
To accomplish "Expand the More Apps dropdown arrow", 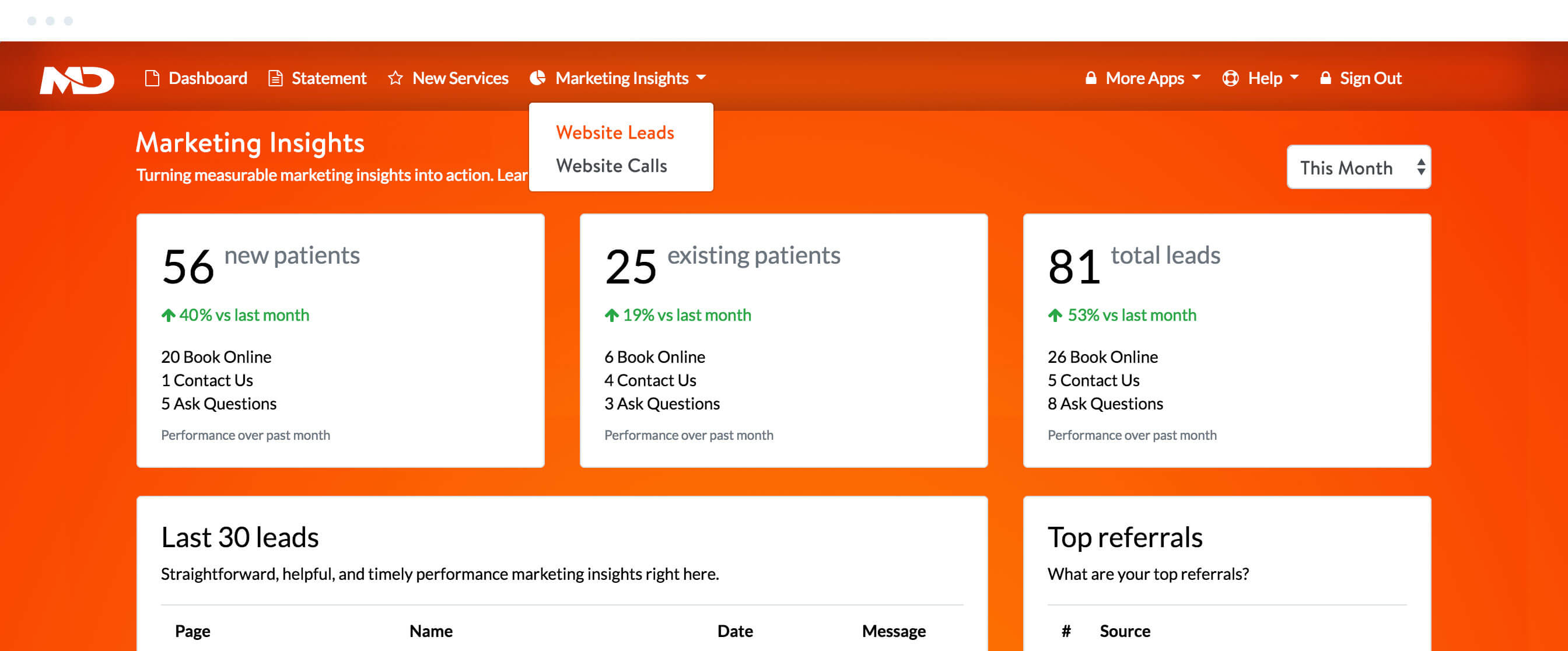I will pos(1195,78).
